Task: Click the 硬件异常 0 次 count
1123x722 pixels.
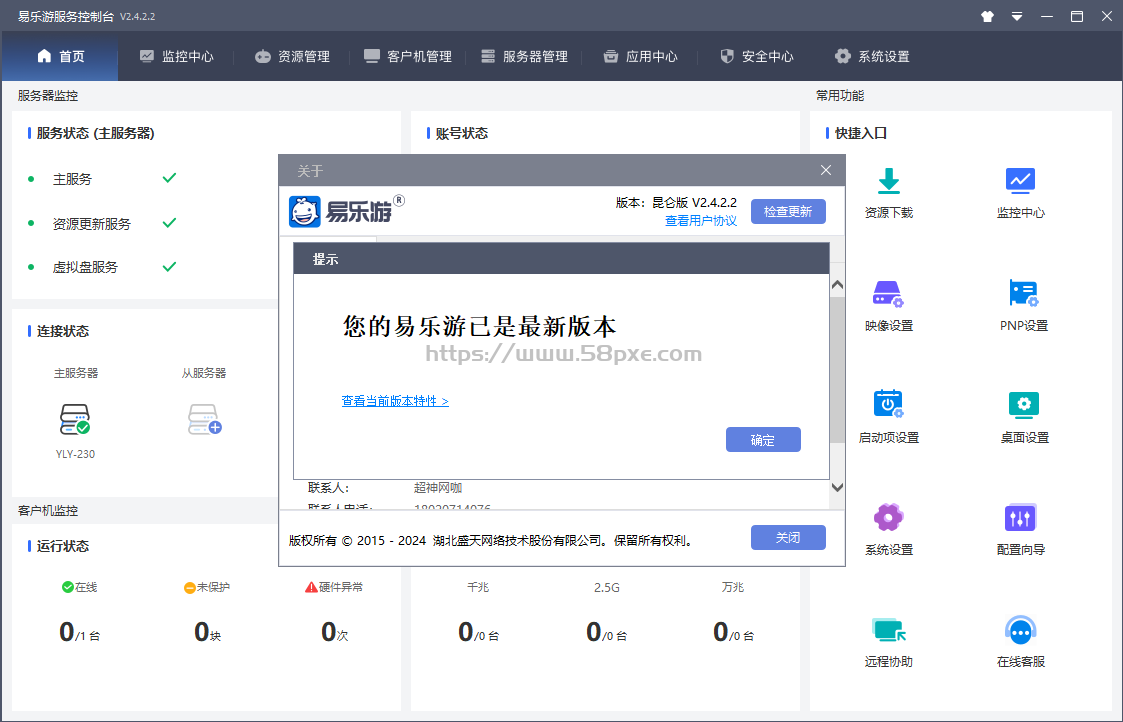Action: click(x=334, y=632)
